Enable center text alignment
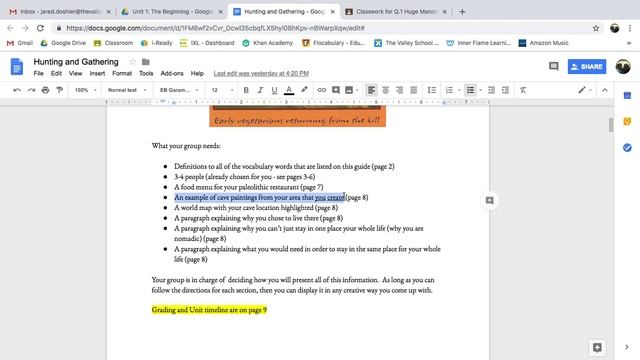This screenshot has width=640, height=360. [385, 90]
